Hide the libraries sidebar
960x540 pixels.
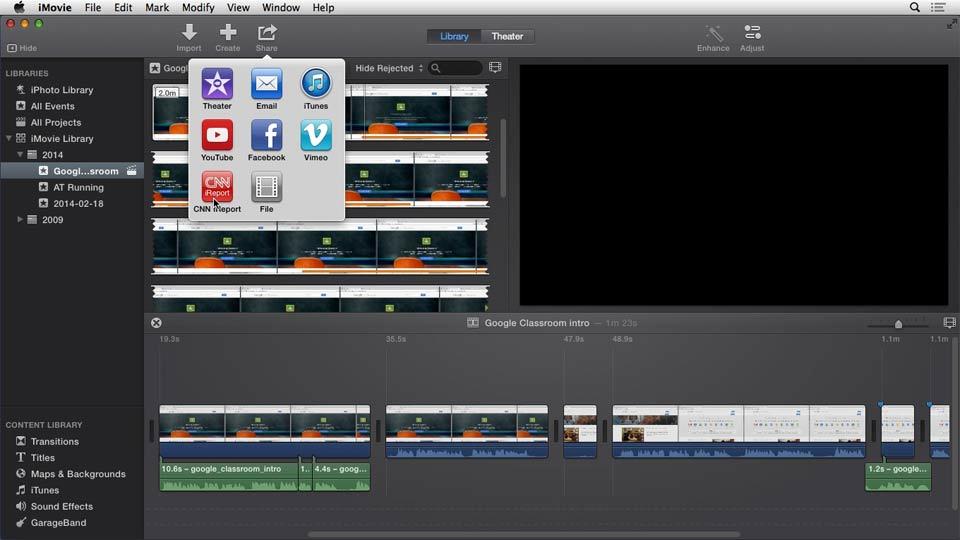pos(22,48)
